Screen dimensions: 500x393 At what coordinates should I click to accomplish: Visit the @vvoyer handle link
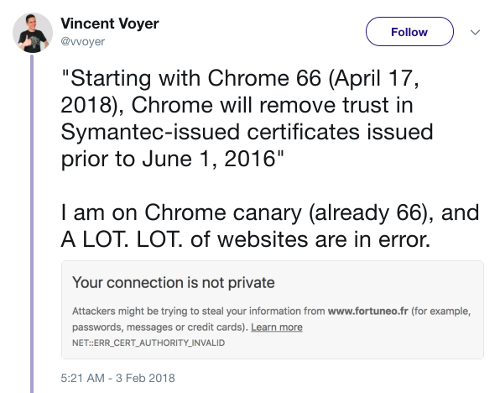83,42
